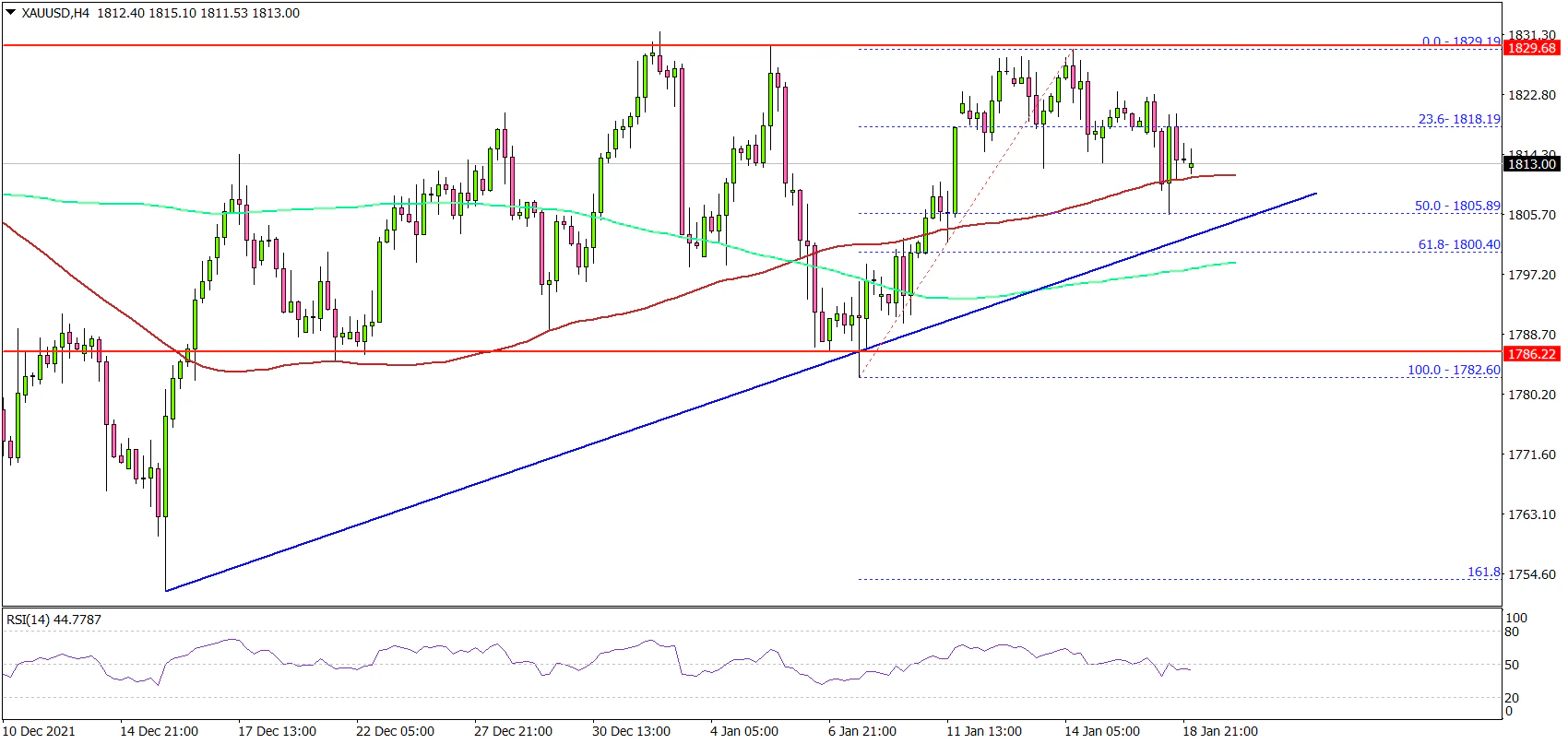Viewport: 1568px width, 744px height.
Task: Select the 61.8 - 1800.40 Fibonacci label
Action: 1457,244
